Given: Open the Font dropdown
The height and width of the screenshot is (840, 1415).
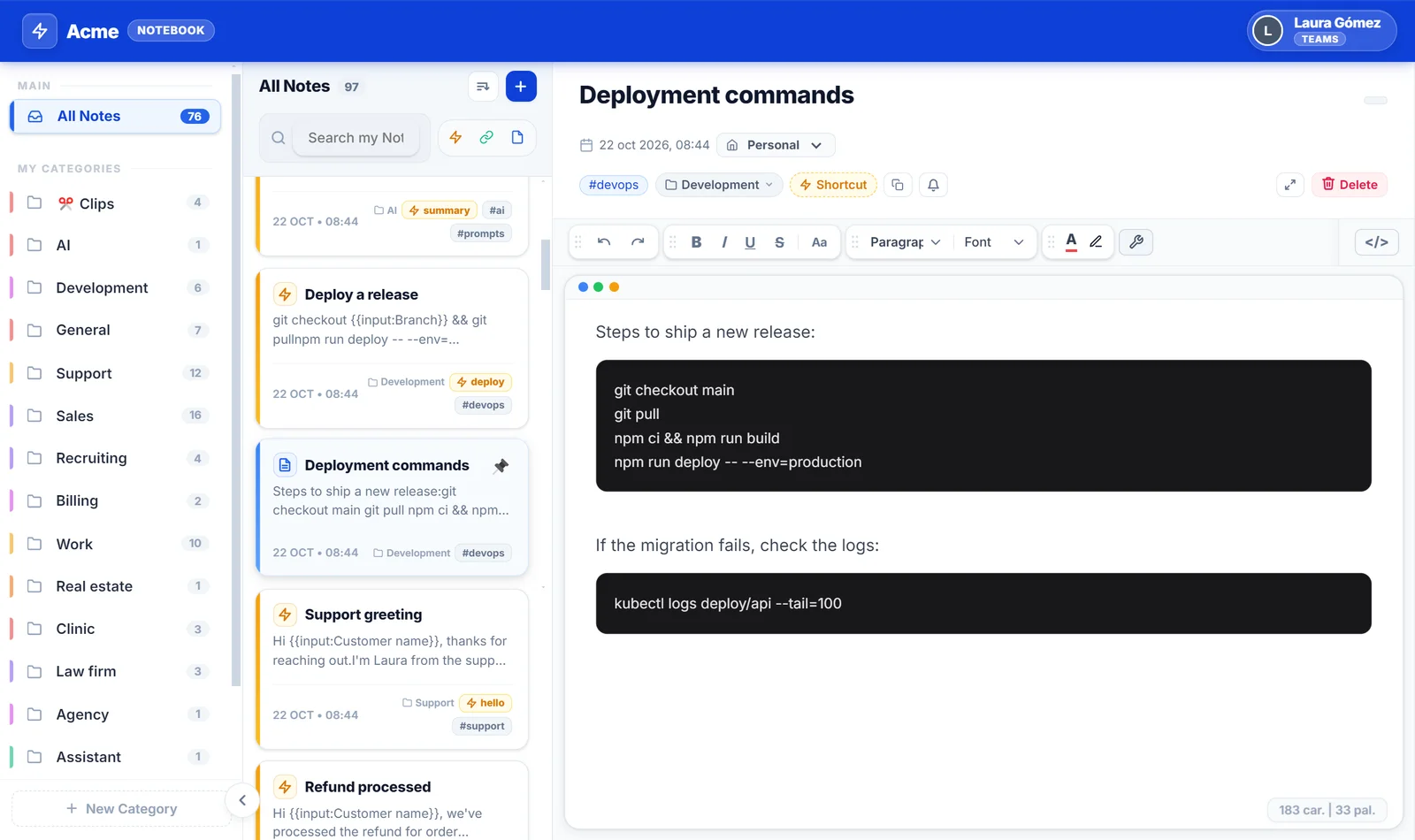Looking at the screenshot, I should 994,242.
